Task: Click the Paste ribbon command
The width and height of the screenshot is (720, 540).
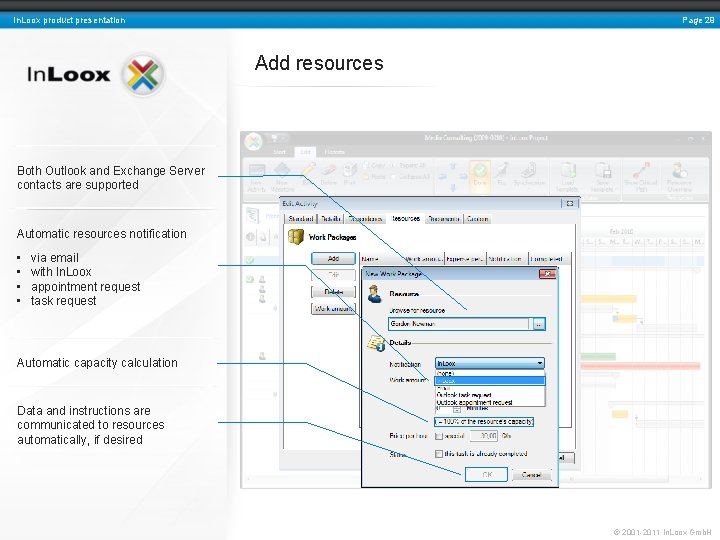Action: pos(374,176)
